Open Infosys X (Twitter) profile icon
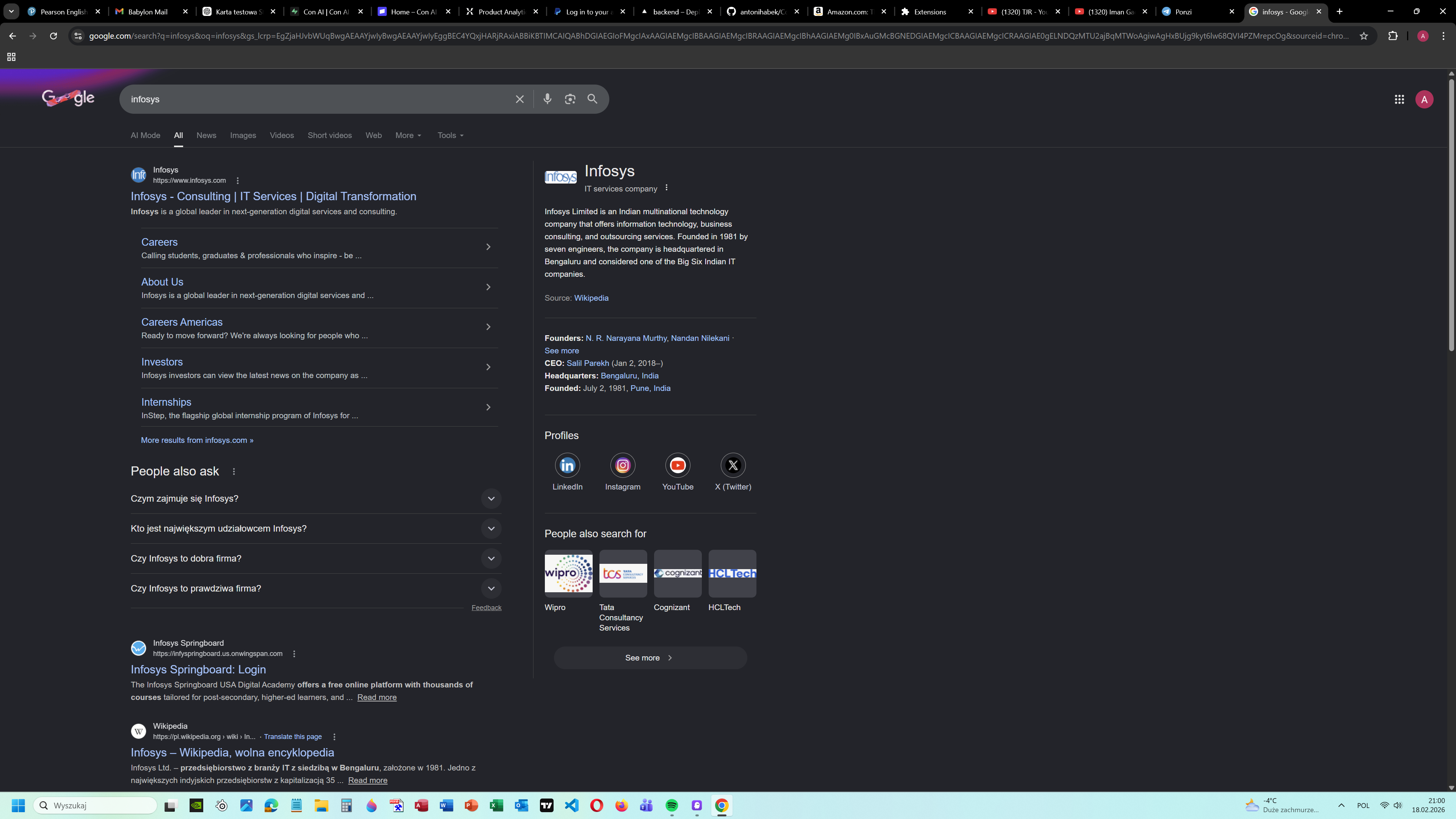Screen dimensions: 1456x819 (733, 465)
